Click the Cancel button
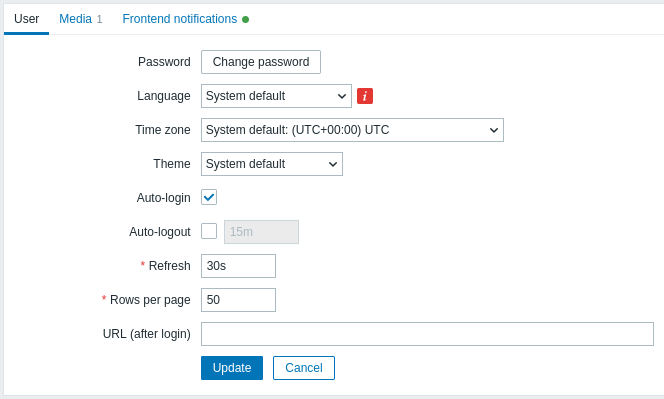The width and height of the screenshot is (664, 399). pyautogui.click(x=304, y=368)
